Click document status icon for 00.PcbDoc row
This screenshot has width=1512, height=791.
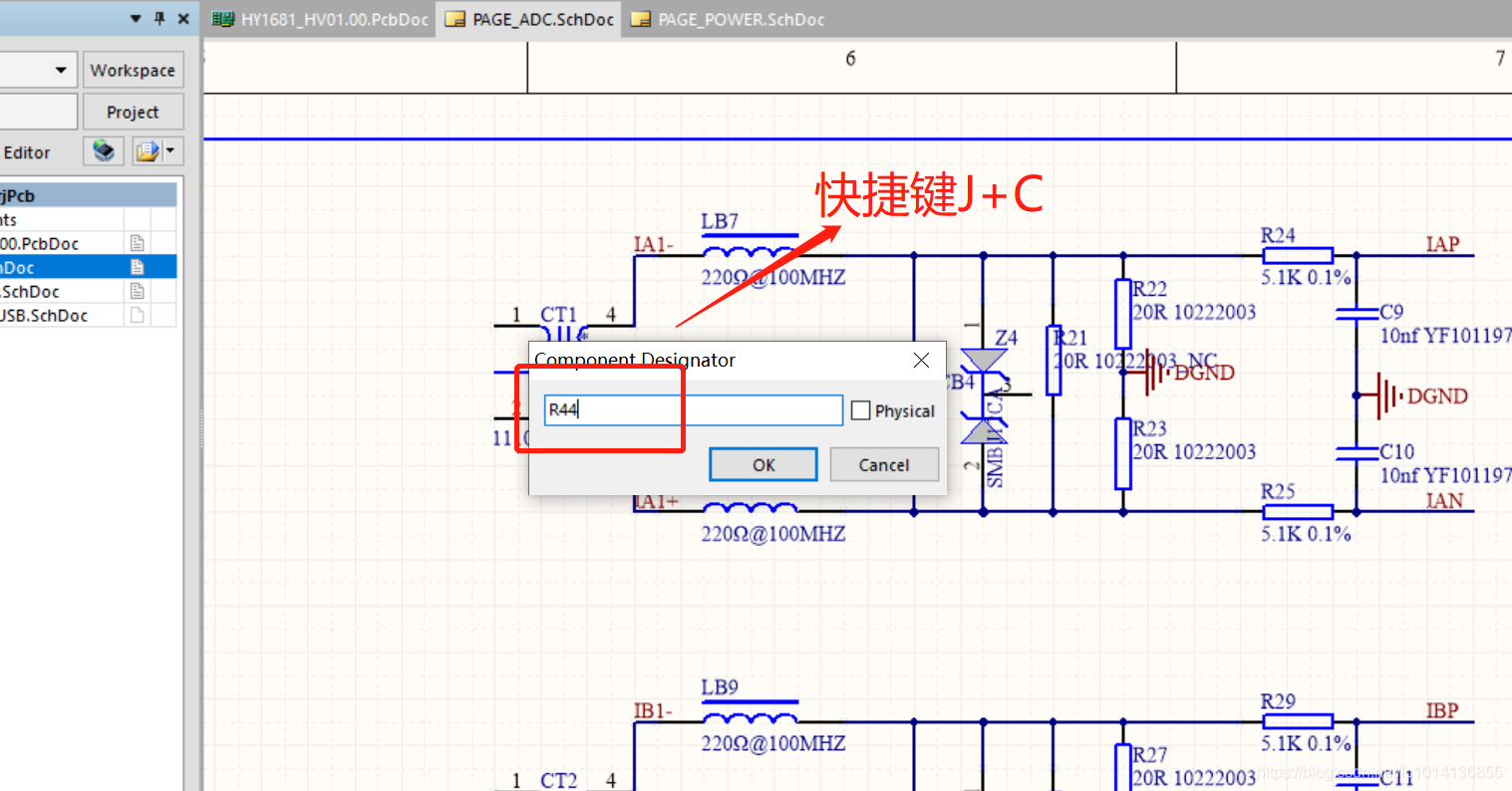tap(138, 243)
